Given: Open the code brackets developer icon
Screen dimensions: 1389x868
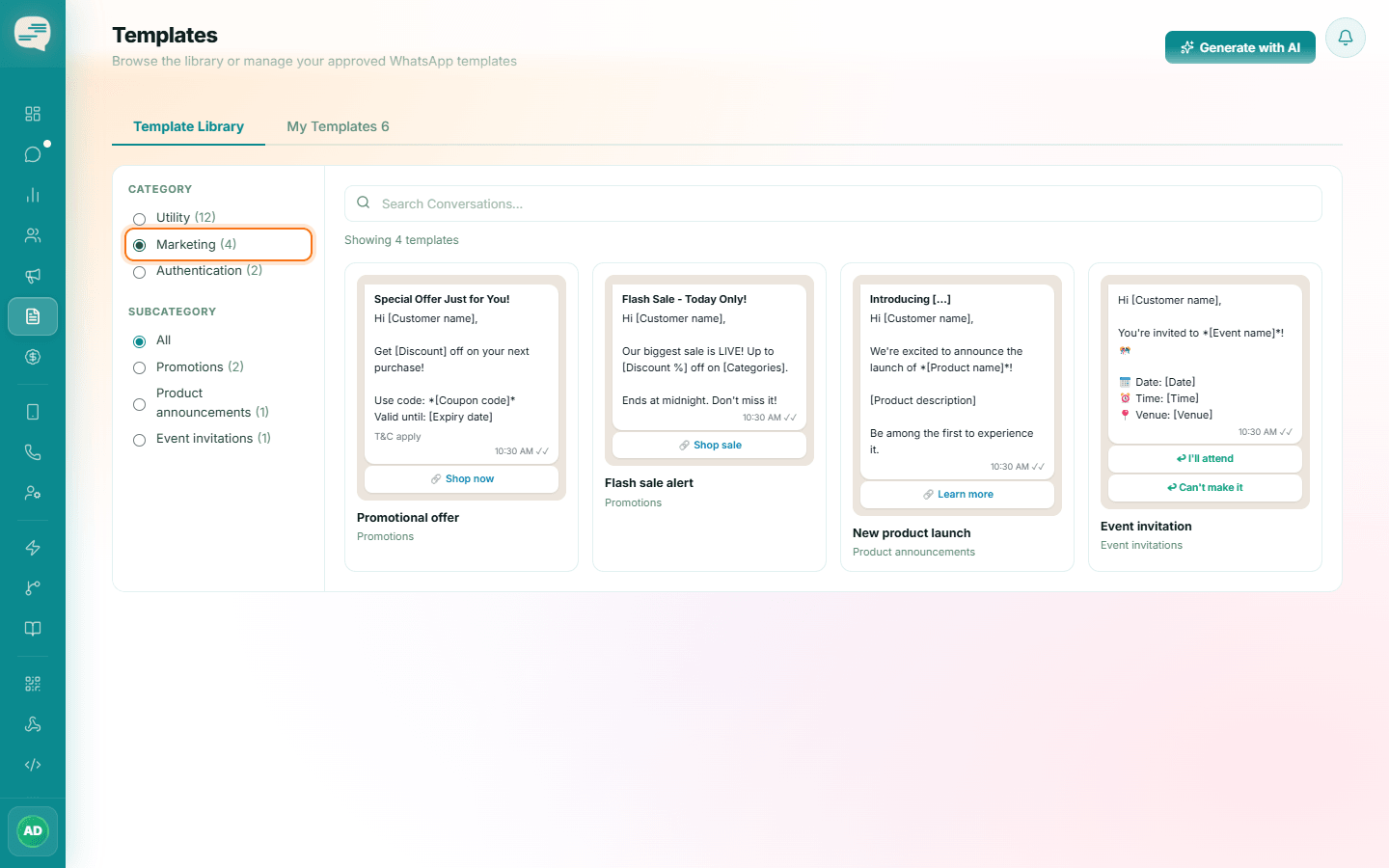Looking at the screenshot, I should pos(33,765).
